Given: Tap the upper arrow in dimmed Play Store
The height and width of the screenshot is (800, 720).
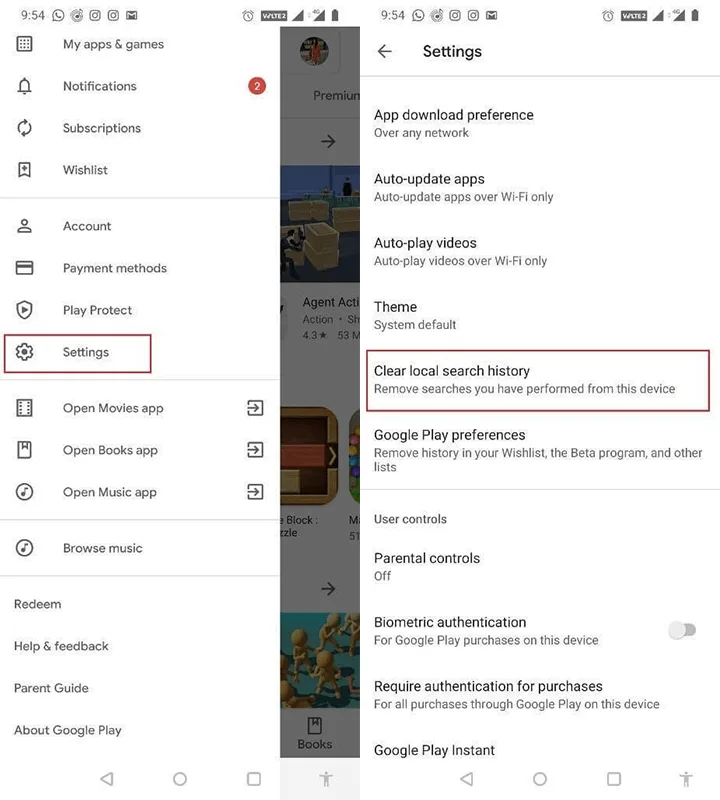Looking at the screenshot, I should (328, 141).
